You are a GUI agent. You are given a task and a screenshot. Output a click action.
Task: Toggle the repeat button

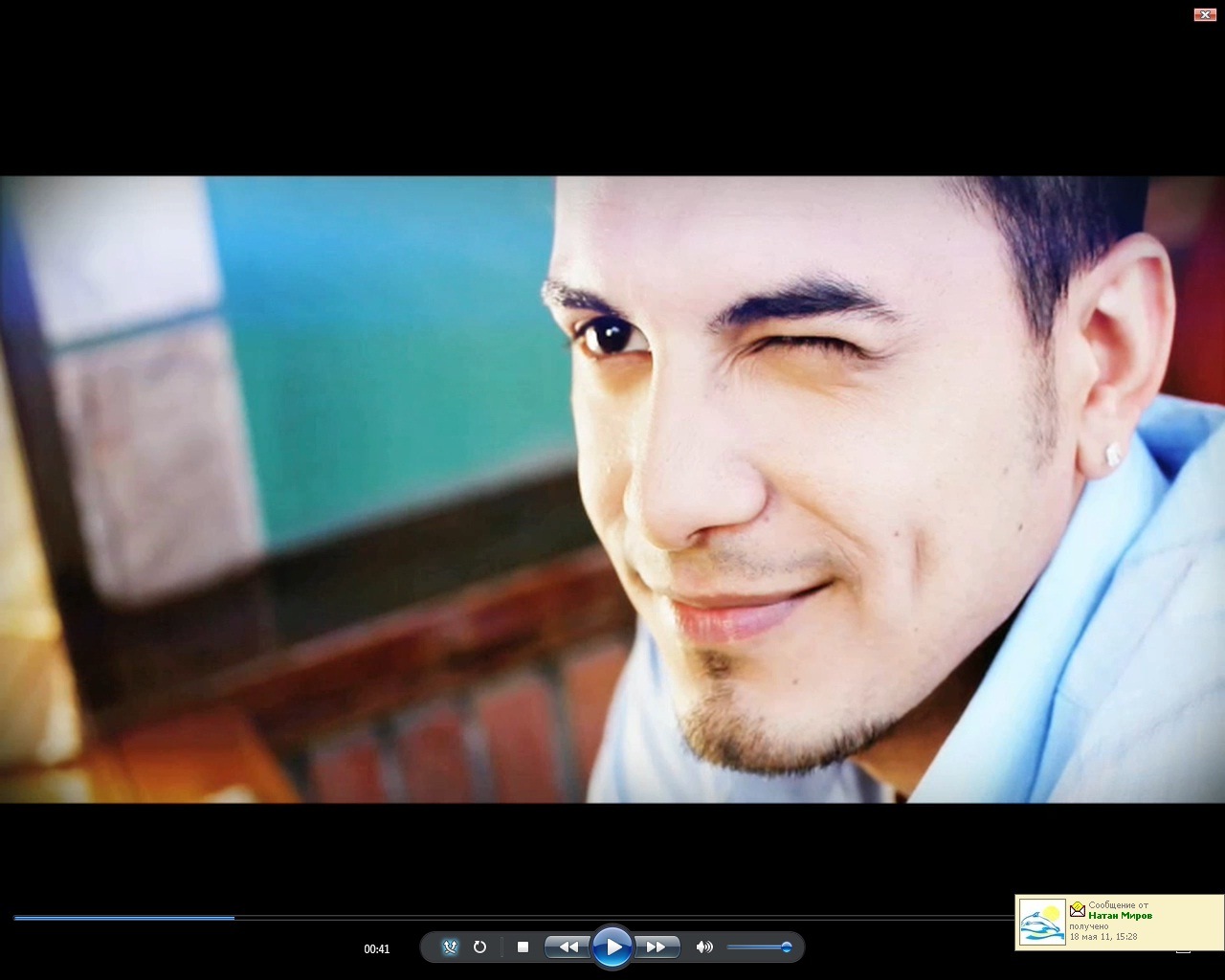pyautogui.click(x=480, y=947)
